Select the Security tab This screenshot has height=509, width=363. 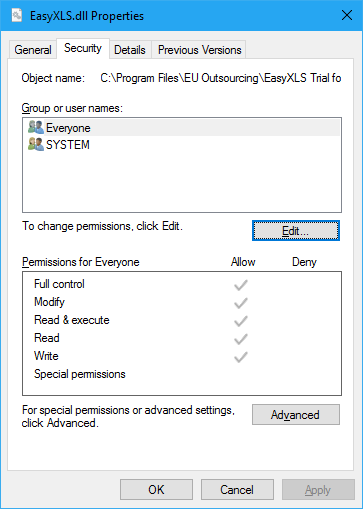(x=83, y=49)
